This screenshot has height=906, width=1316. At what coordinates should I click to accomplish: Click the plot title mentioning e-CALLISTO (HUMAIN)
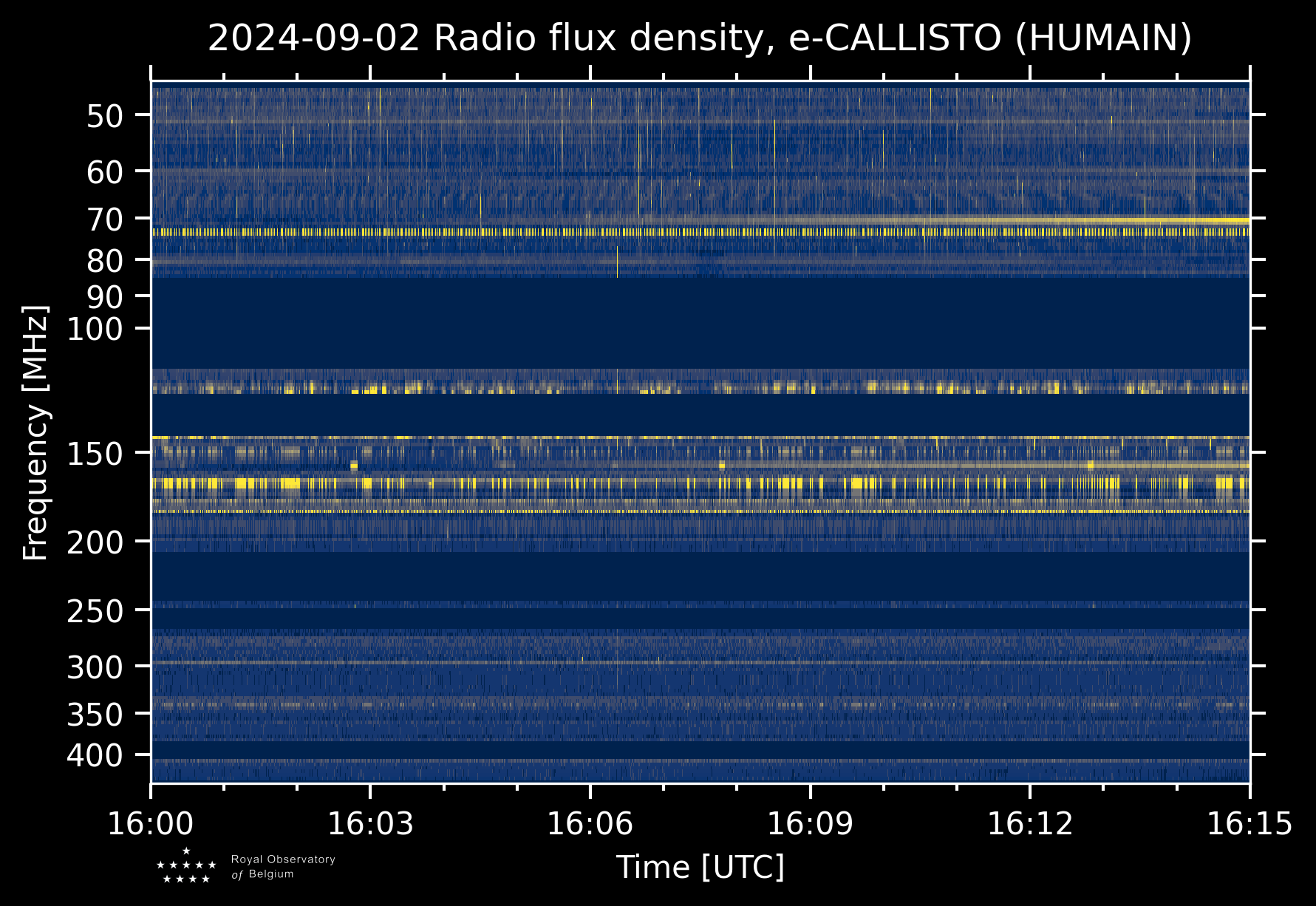(700, 38)
